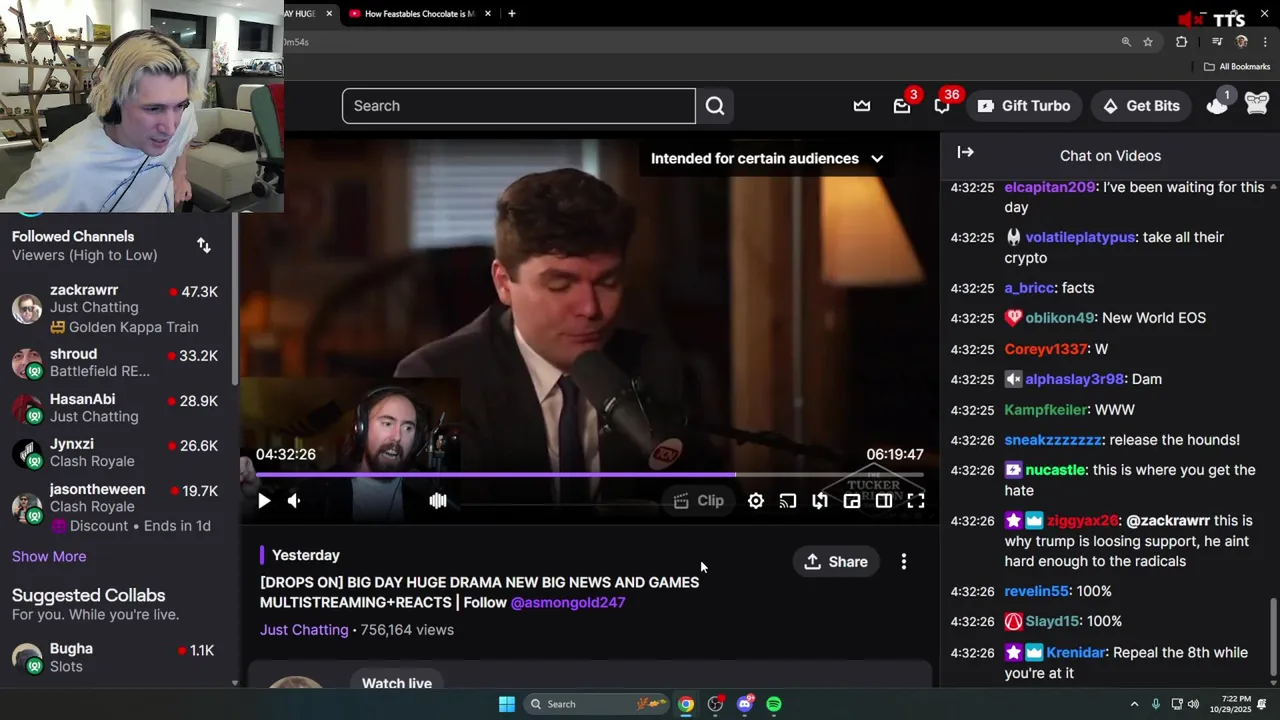This screenshot has width=1280, height=720.
Task: Click the Windows taskbar search box
Action: [x=596, y=704]
